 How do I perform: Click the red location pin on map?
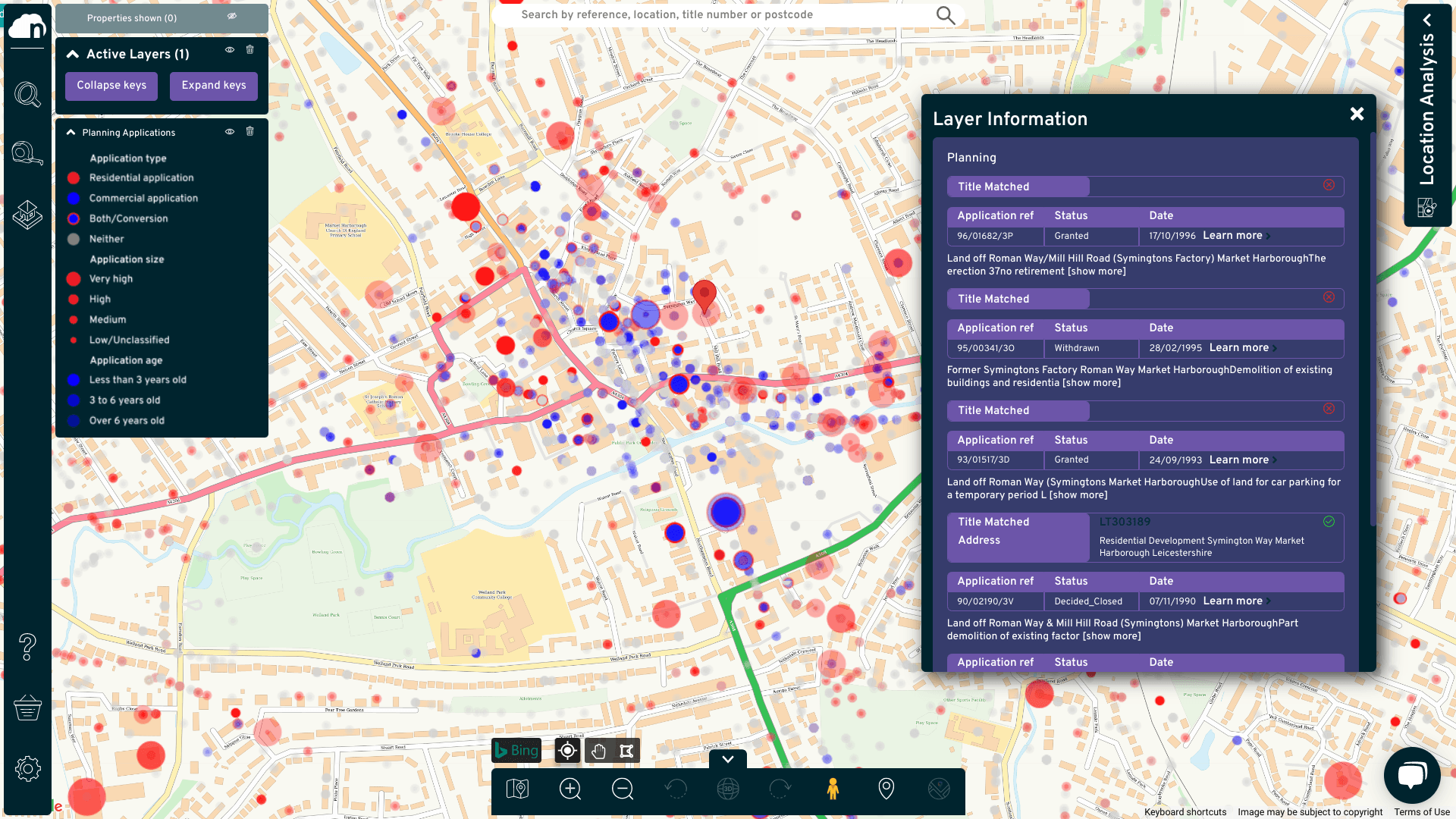[x=704, y=297]
